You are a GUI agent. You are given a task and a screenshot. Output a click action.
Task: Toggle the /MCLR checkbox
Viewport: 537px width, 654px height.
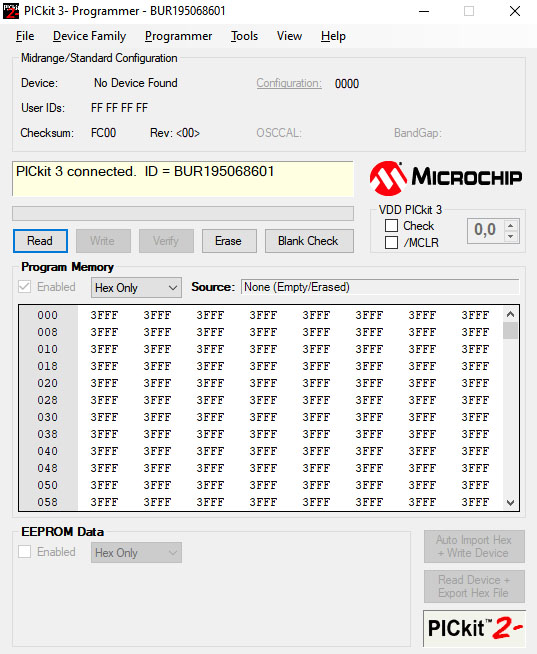coord(391,242)
